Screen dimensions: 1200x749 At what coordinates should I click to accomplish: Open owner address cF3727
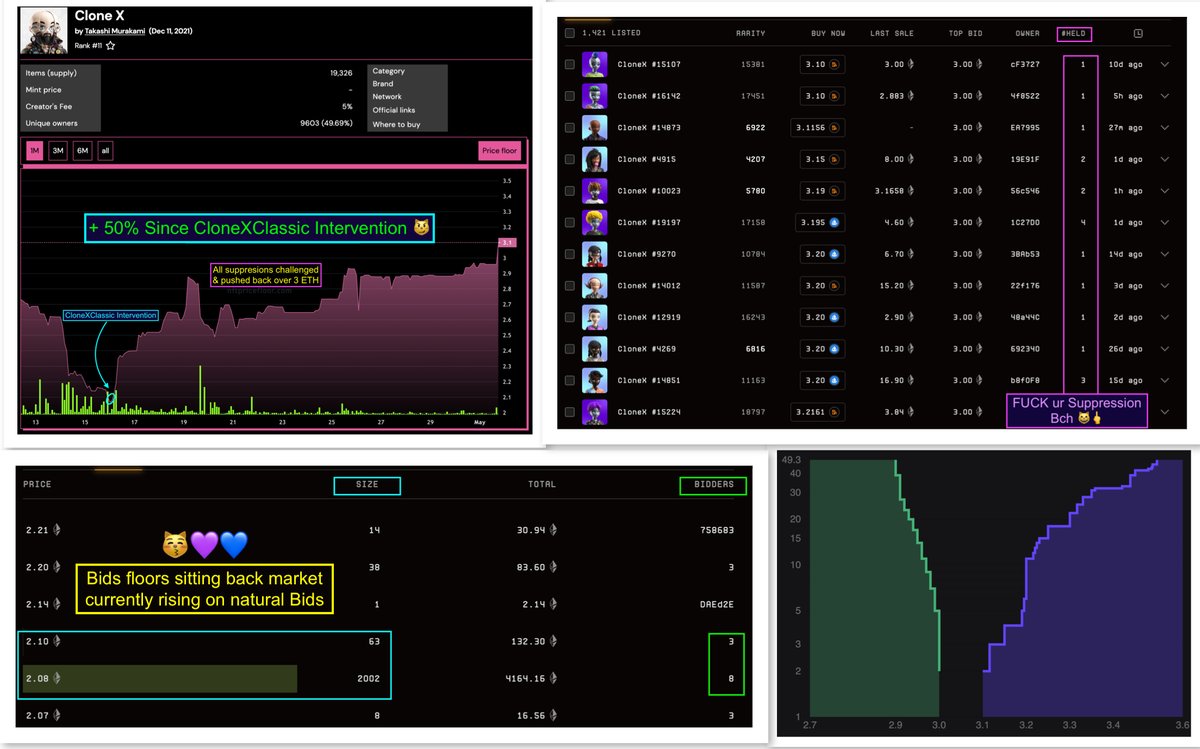[1027, 65]
